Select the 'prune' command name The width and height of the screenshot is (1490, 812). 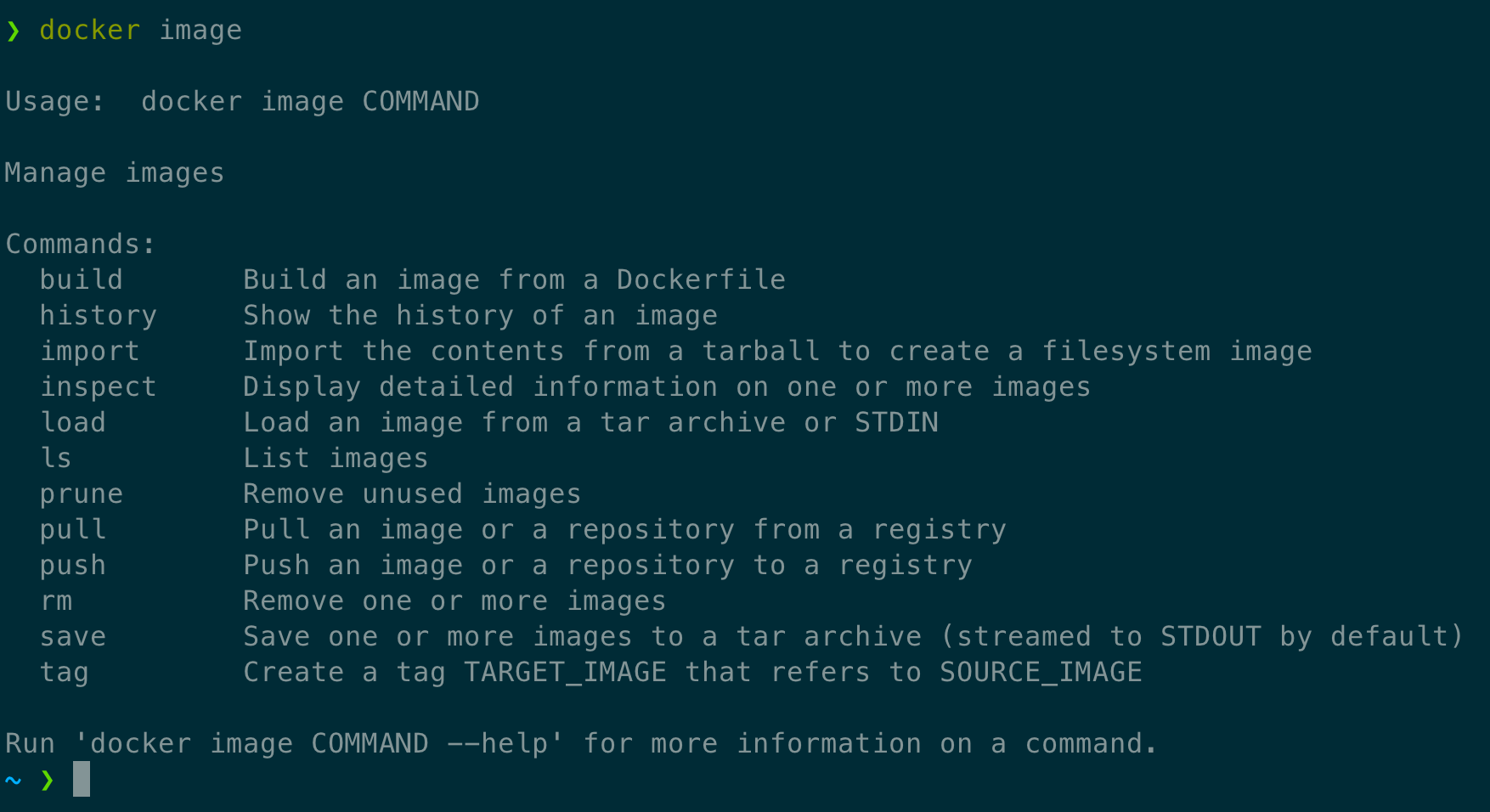[x=82, y=494]
